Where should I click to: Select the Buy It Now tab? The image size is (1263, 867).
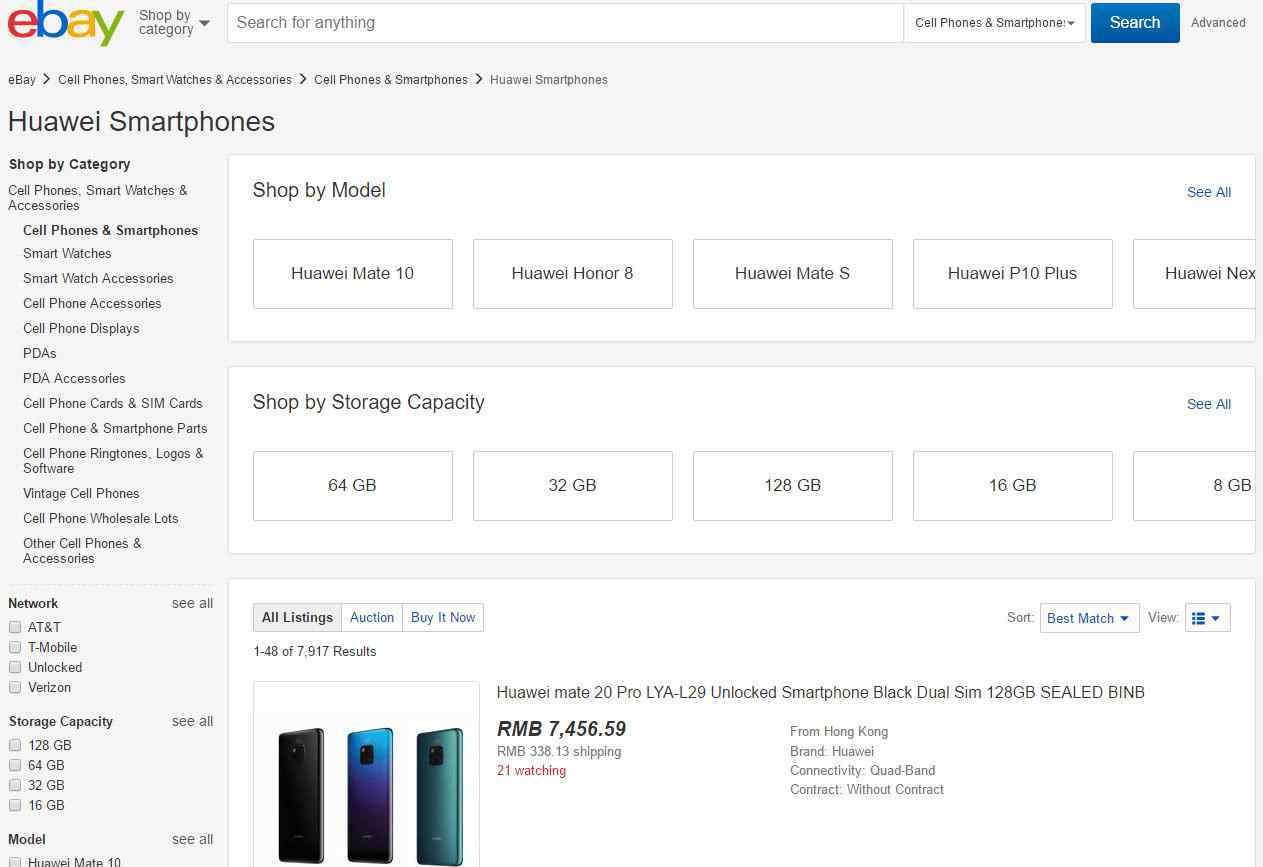[443, 618]
